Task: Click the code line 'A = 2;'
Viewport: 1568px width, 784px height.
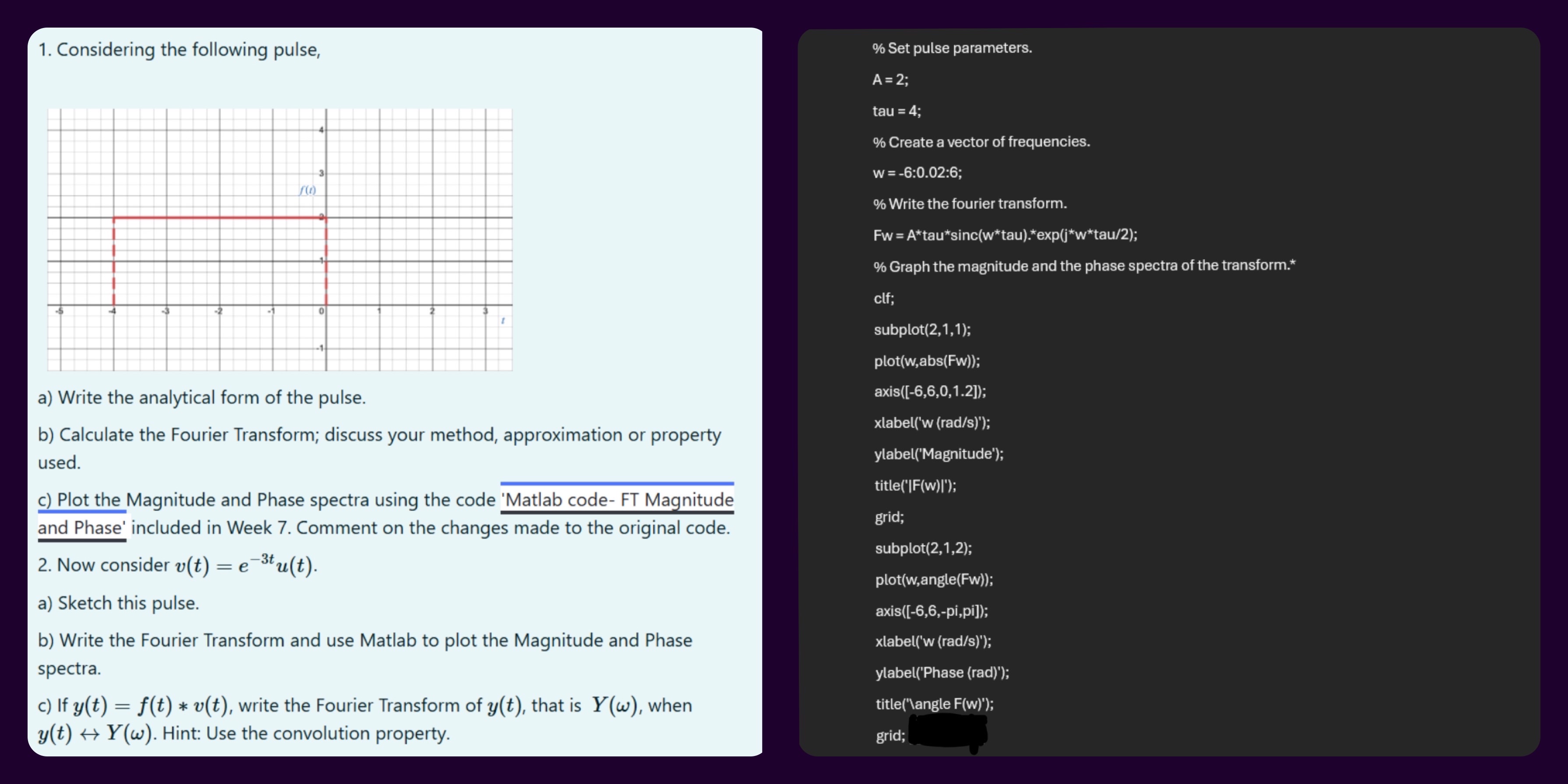Action: (x=890, y=79)
